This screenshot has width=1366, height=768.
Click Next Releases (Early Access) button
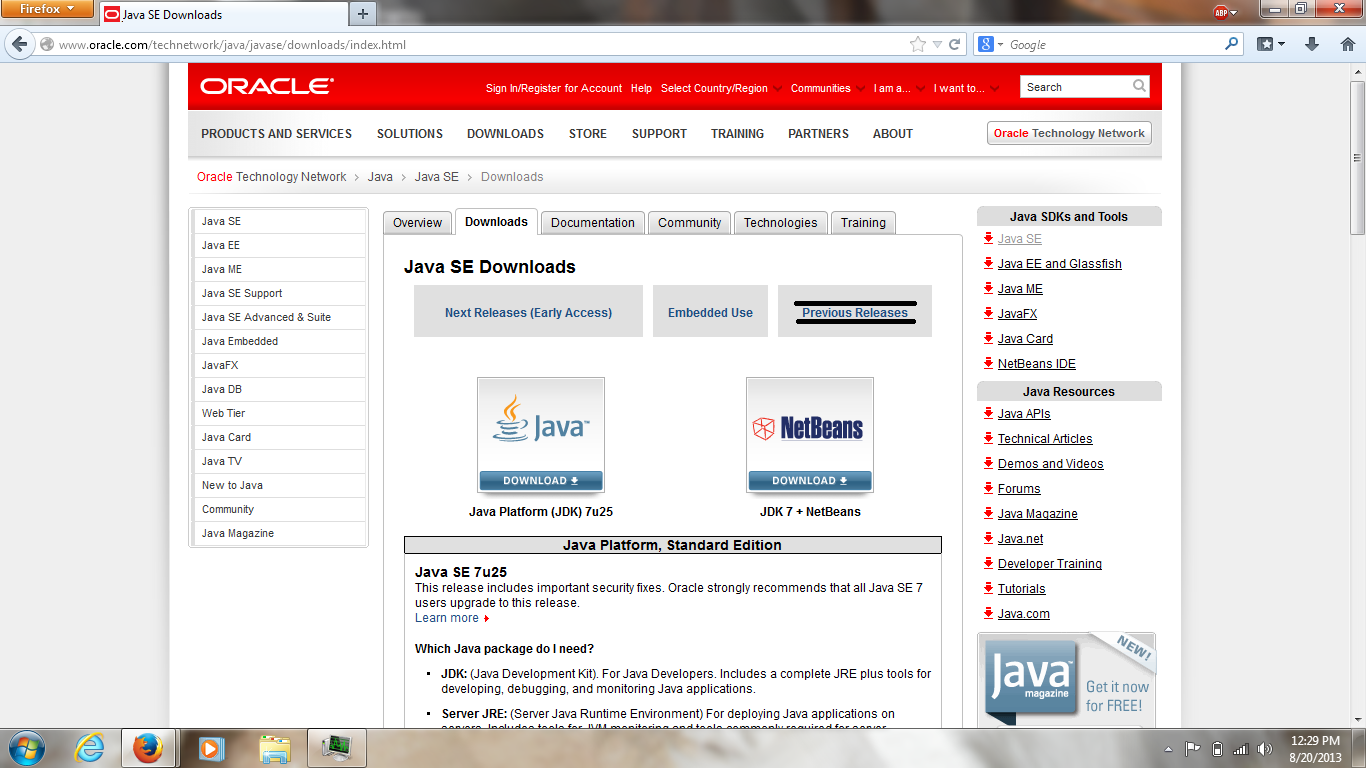point(528,312)
